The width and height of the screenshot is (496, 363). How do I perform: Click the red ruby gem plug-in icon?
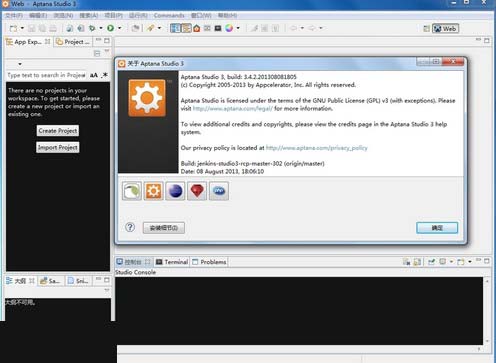[197, 191]
